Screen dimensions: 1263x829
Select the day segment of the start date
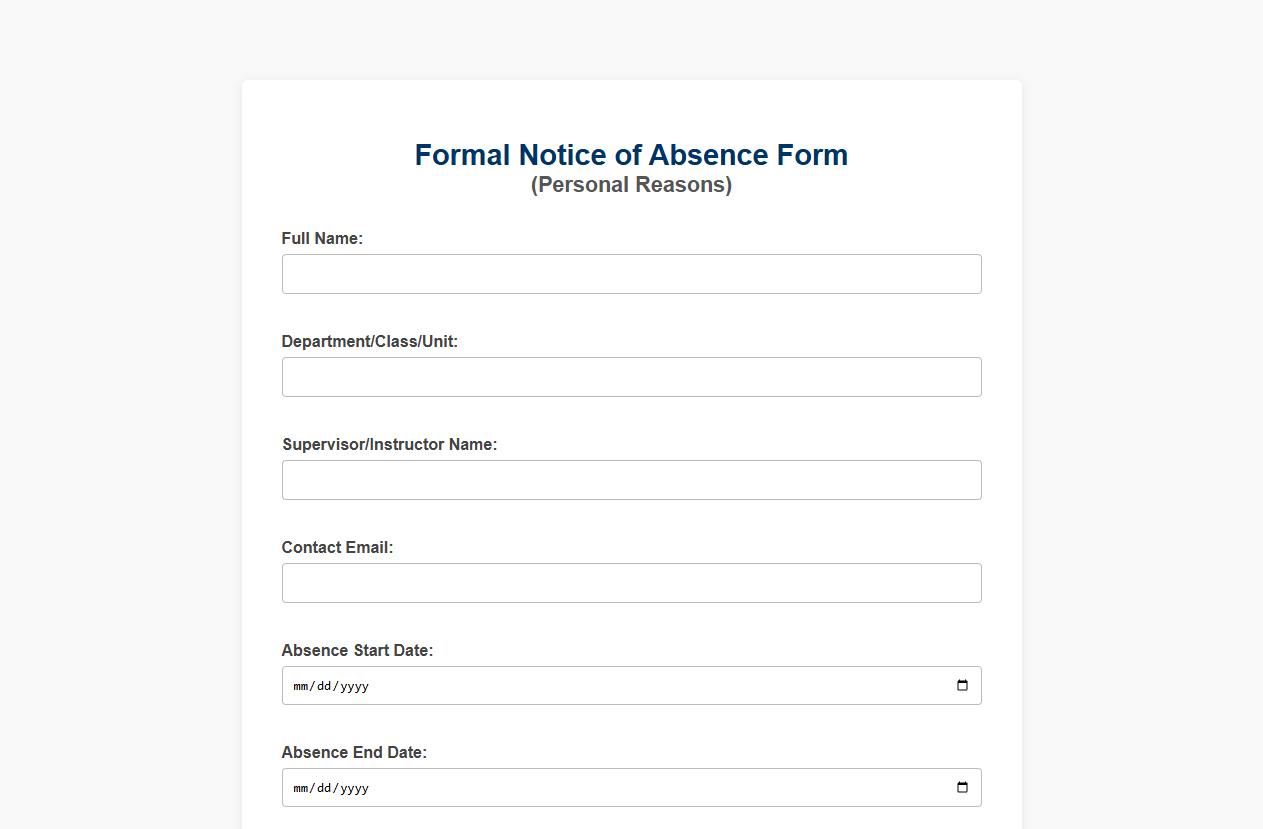[325, 686]
